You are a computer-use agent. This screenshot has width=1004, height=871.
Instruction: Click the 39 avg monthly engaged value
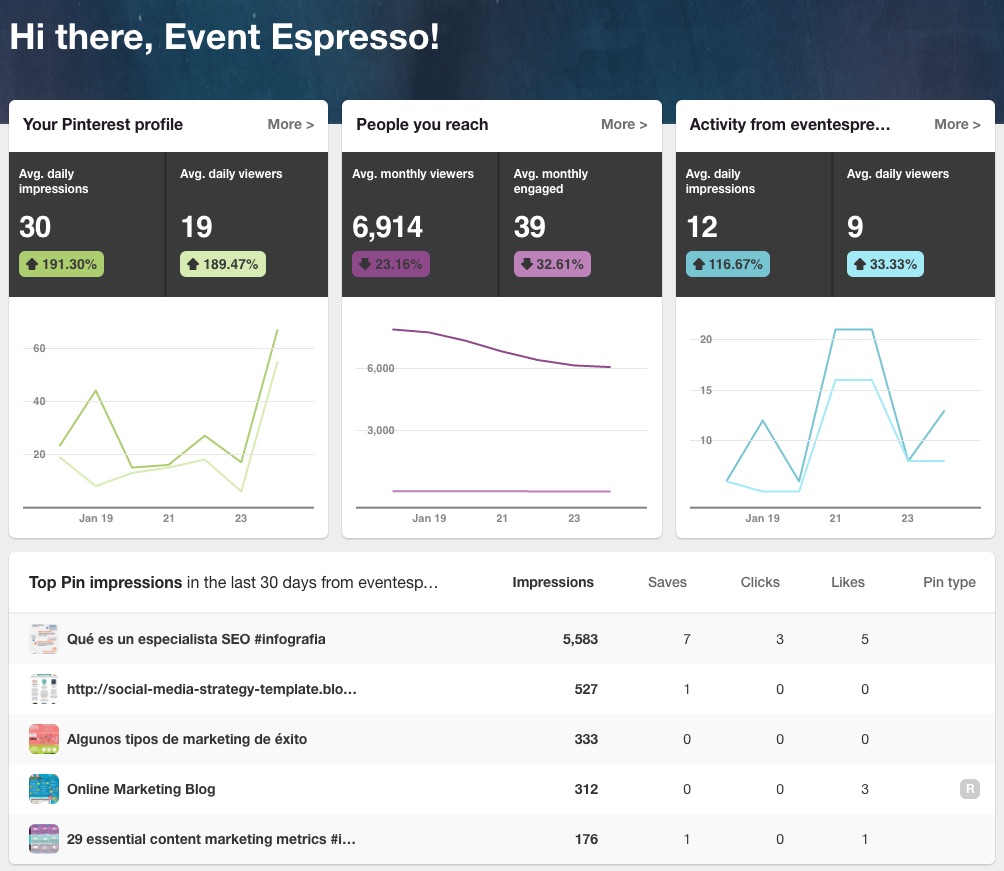530,227
